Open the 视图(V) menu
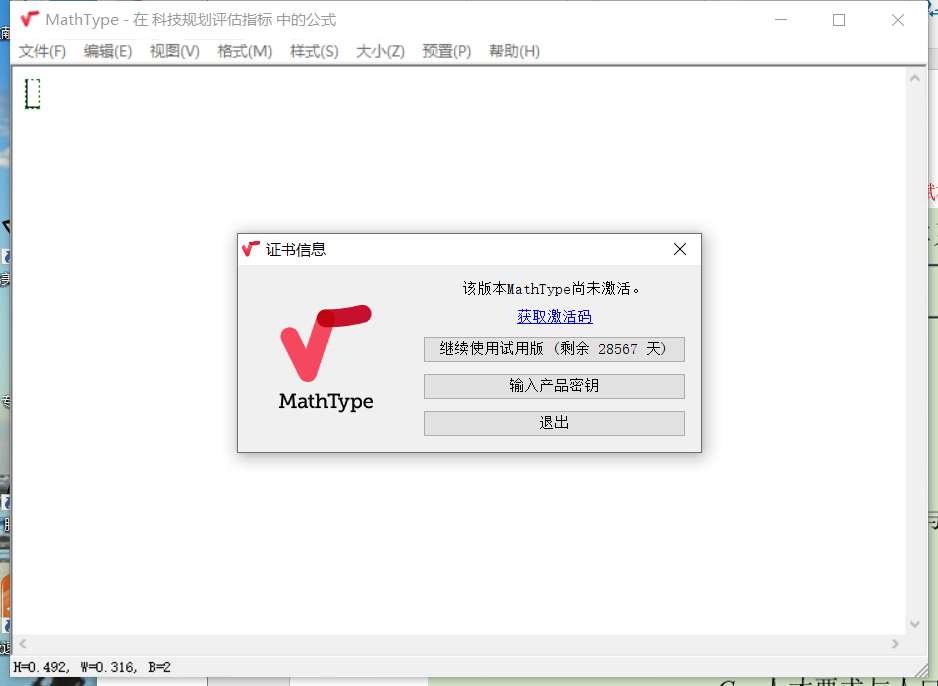Screen dimensions: 938x686 [x=175, y=51]
